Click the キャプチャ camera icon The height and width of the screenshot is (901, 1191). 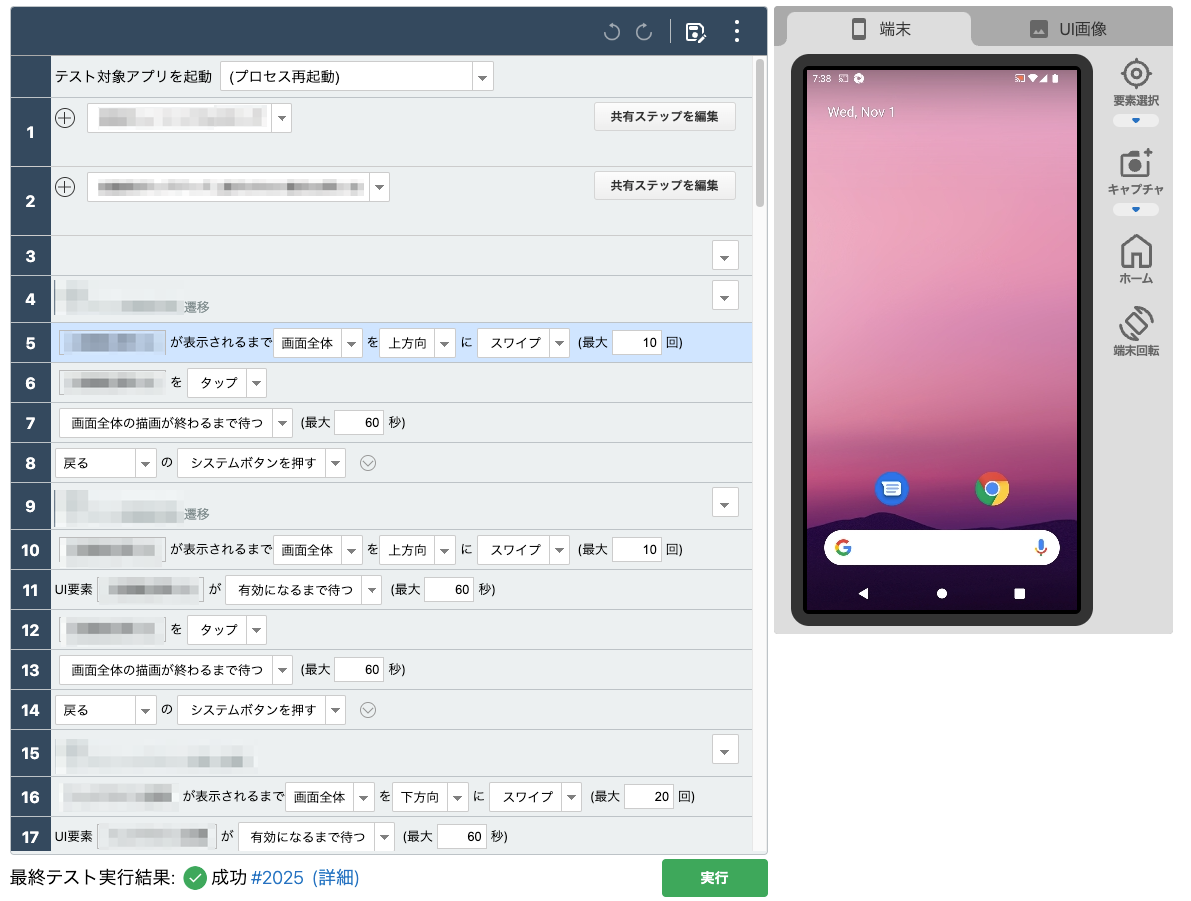(x=1135, y=163)
